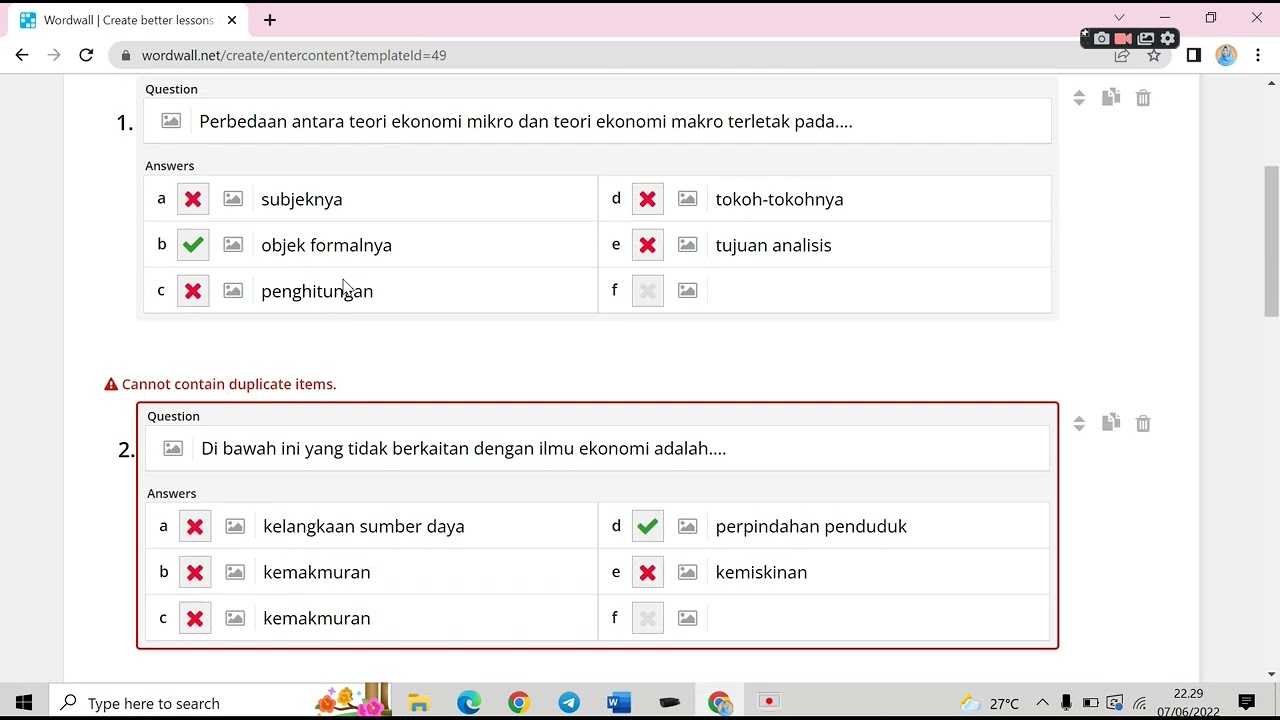Add image to answer 'perpindahan penduduk'
Image resolution: width=1280 pixels, height=720 pixels.
687,526
